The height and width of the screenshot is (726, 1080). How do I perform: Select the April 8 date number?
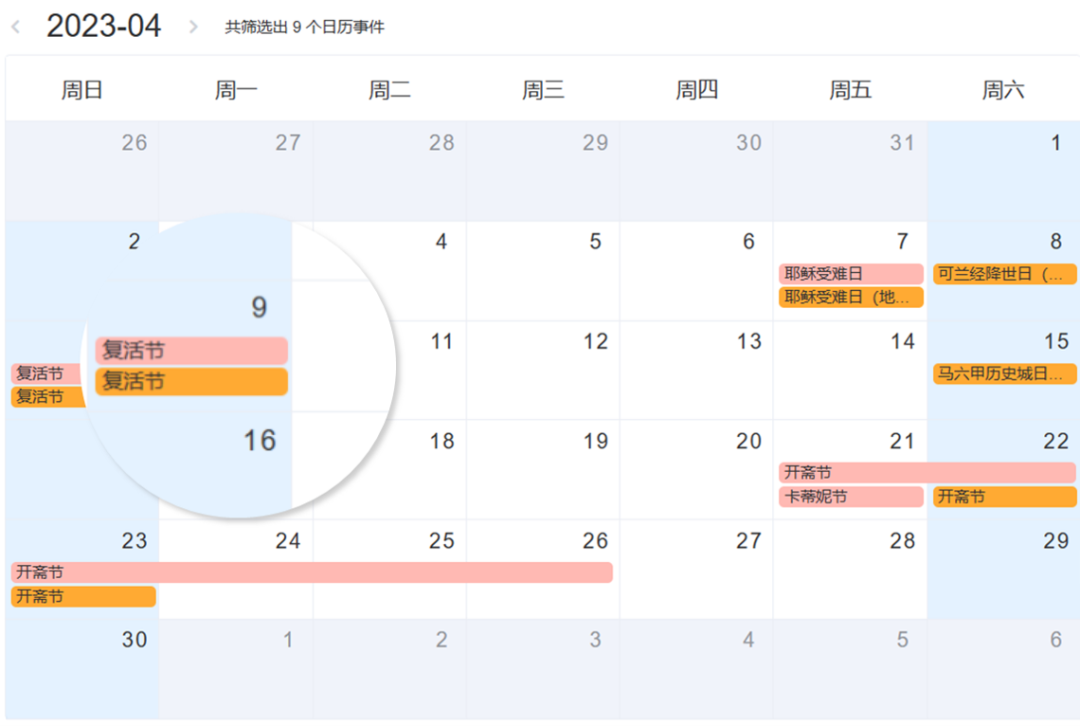click(1056, 241)
